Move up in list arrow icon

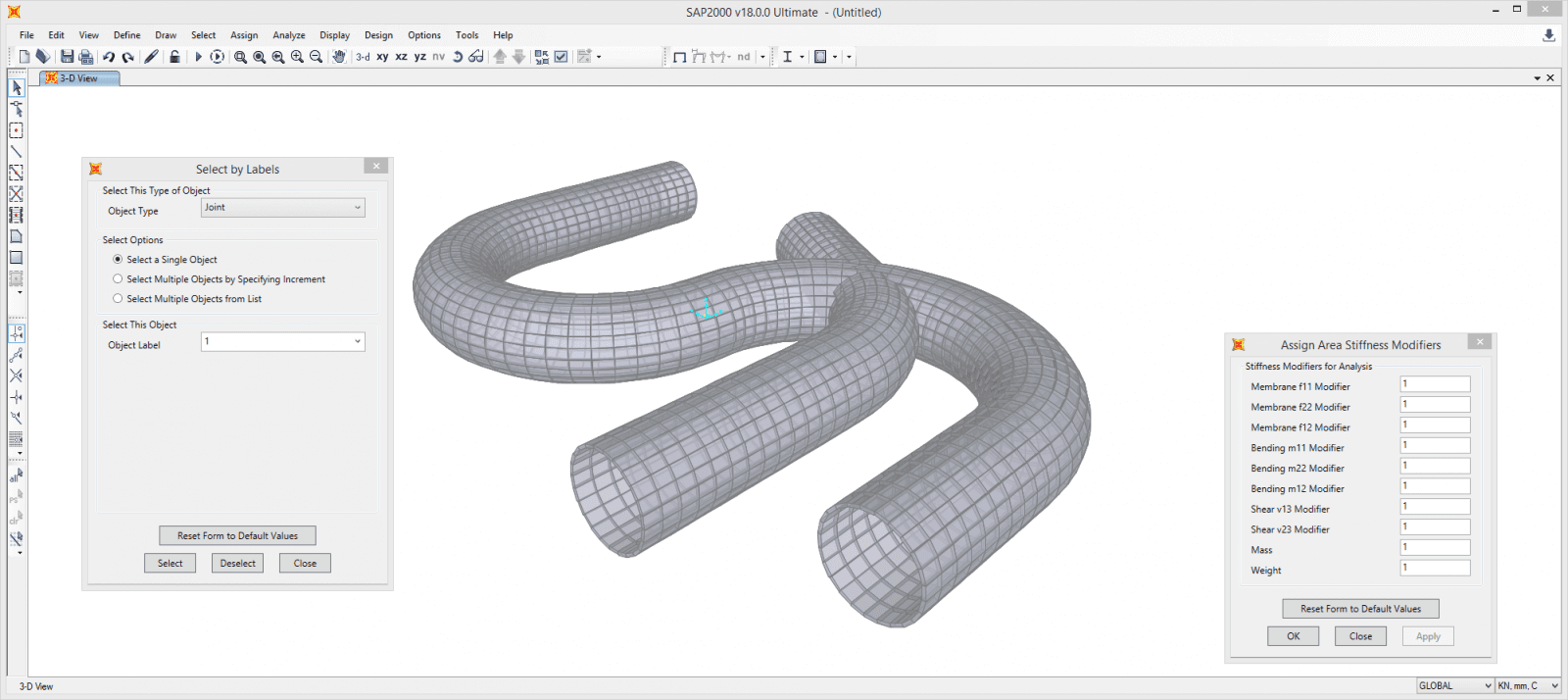pos(500,57)
